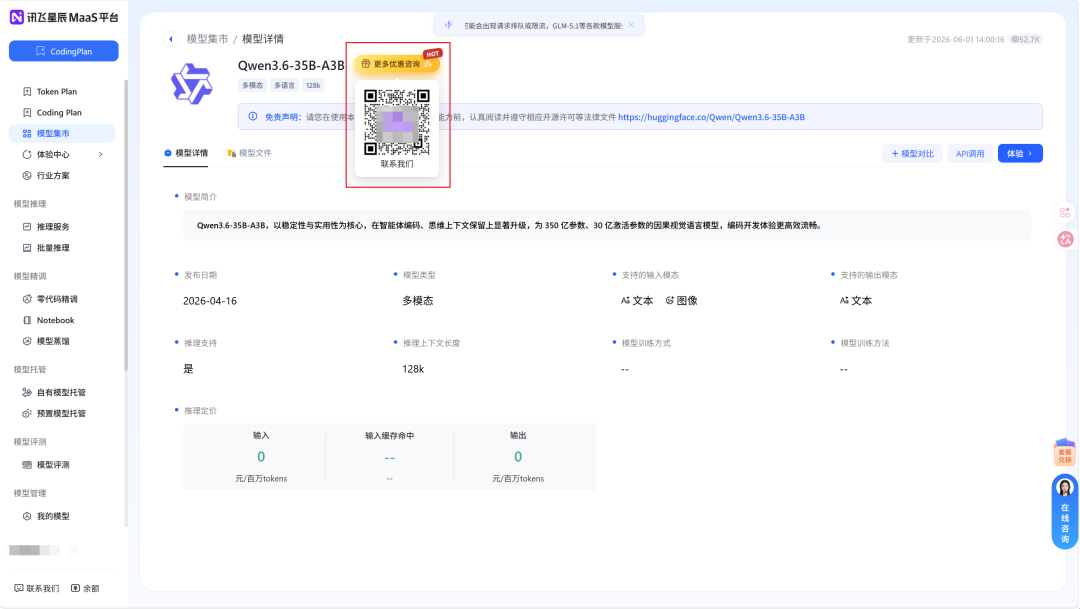The image size is (1080, 609).
Task: Click 余额 at sidebar bottom
Action: click(x=85, y=588)
